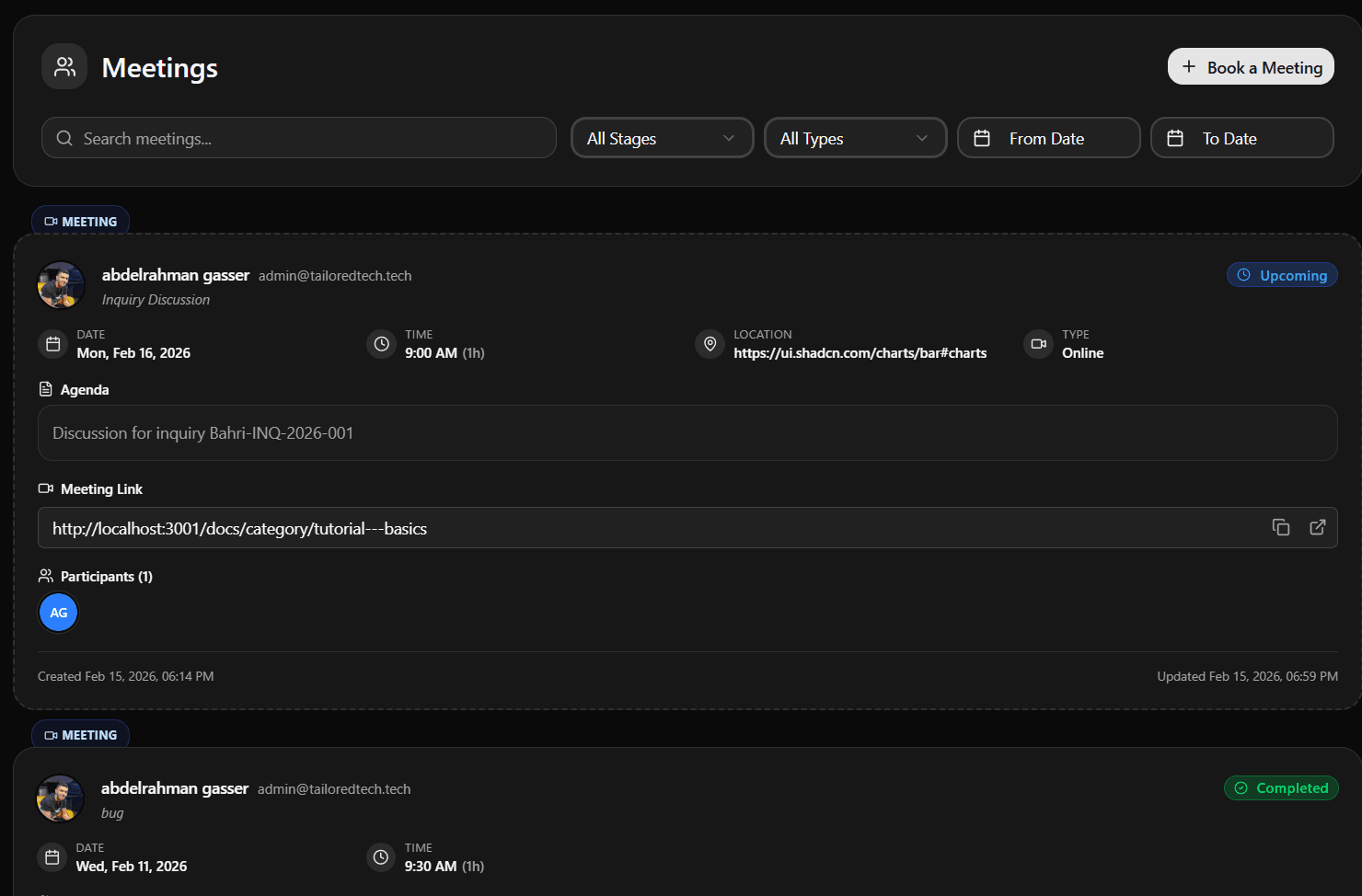Toggle the Completed status badge

pyautogui.click(x=1281, y=787)
